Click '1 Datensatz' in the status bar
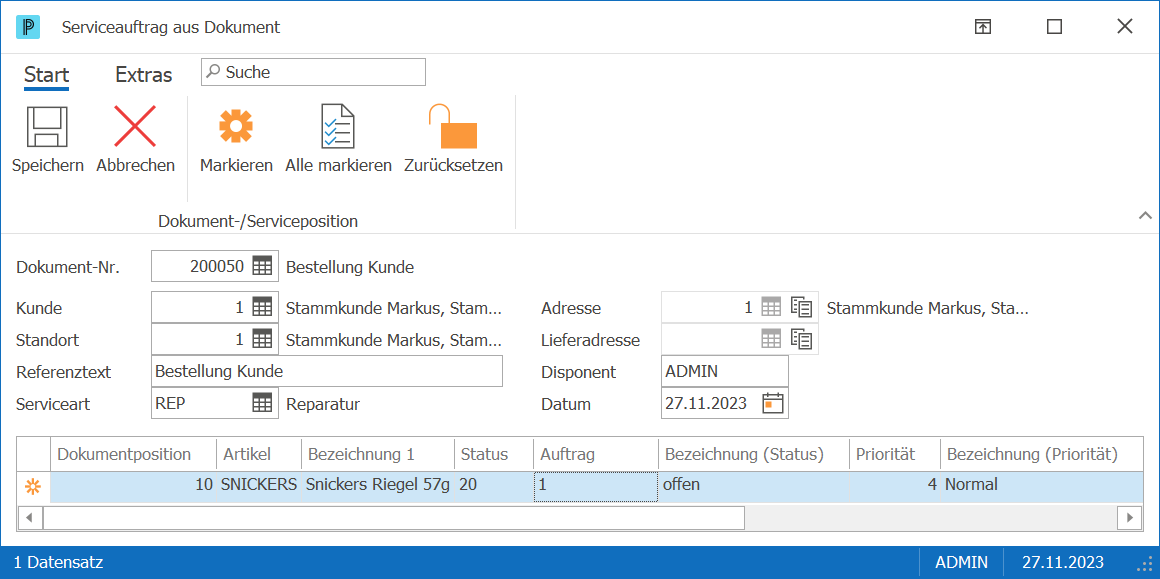Image resolution: width=1160 pixels, height=579 pixels. pyautogui.click(x=58, y=563)
